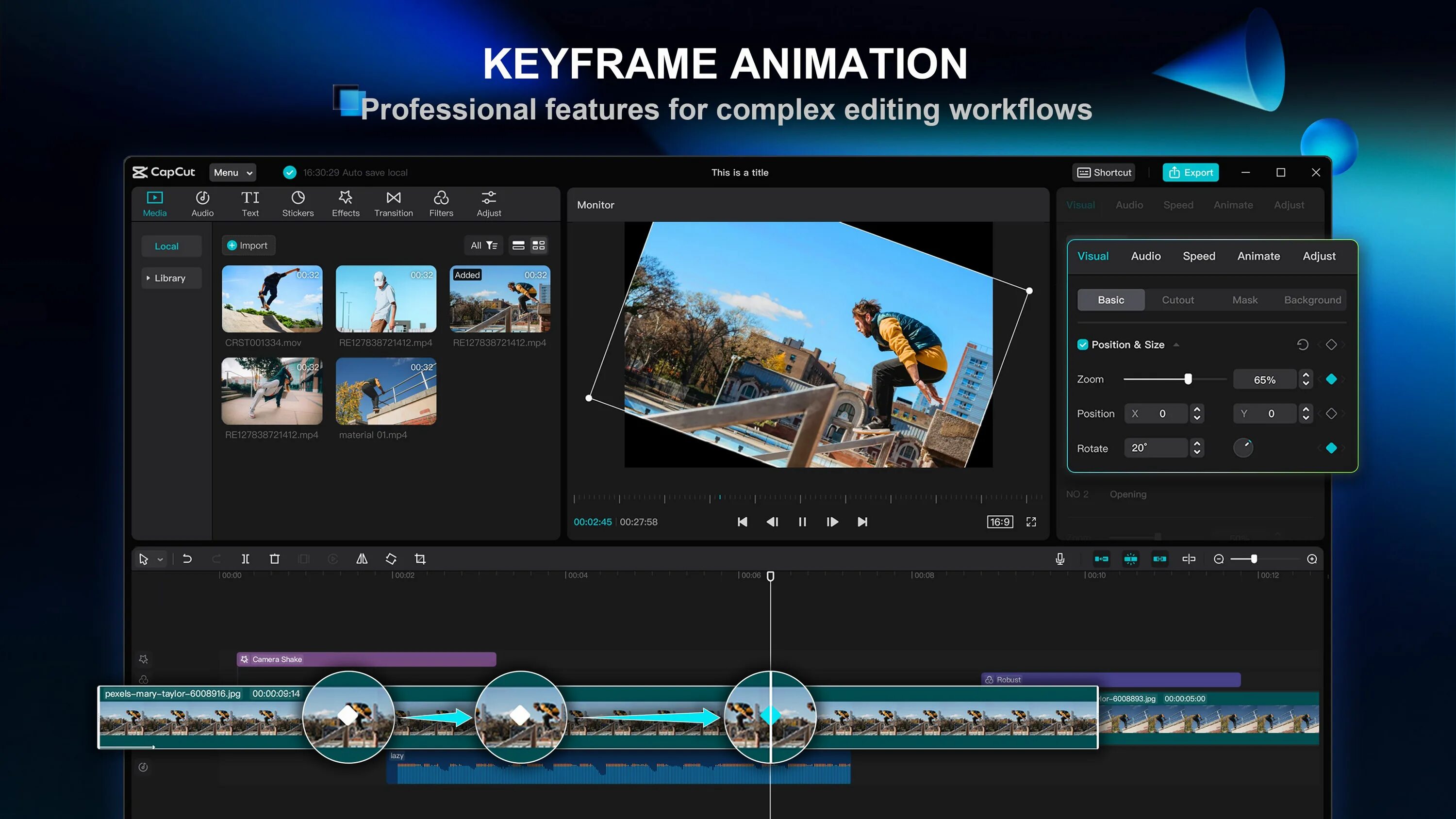Click the Transition tool icon
The height and width of the screenshot is (819, 1456).
pos(393,203)
